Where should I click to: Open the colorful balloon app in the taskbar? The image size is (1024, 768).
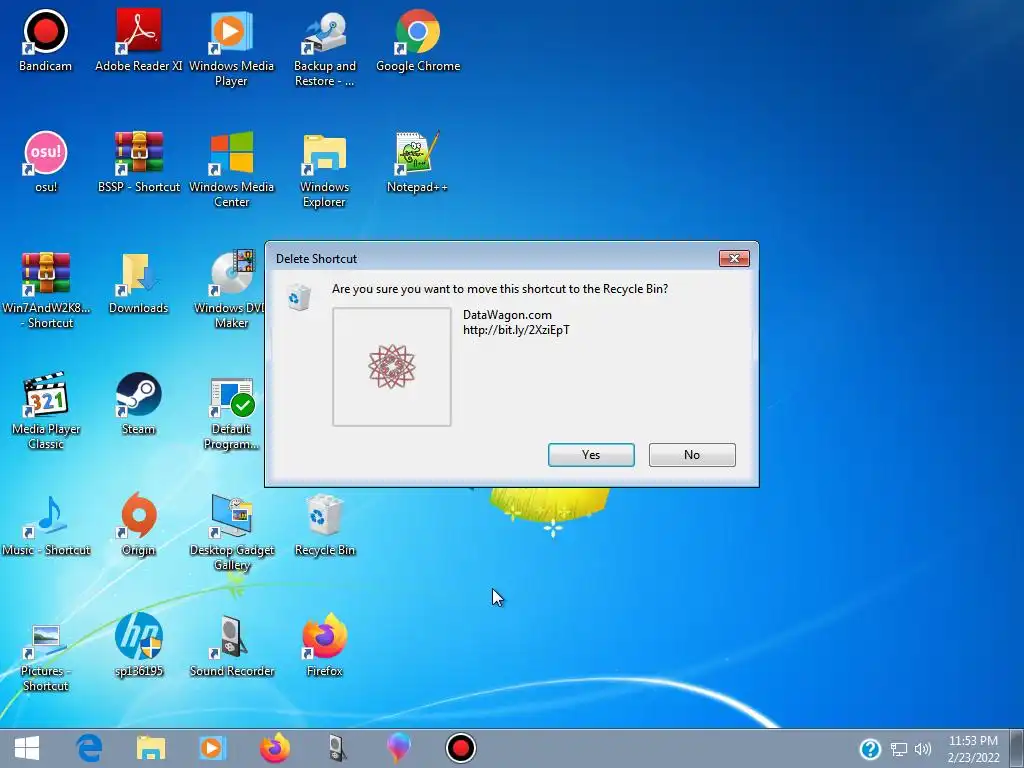tap(398, 748)
